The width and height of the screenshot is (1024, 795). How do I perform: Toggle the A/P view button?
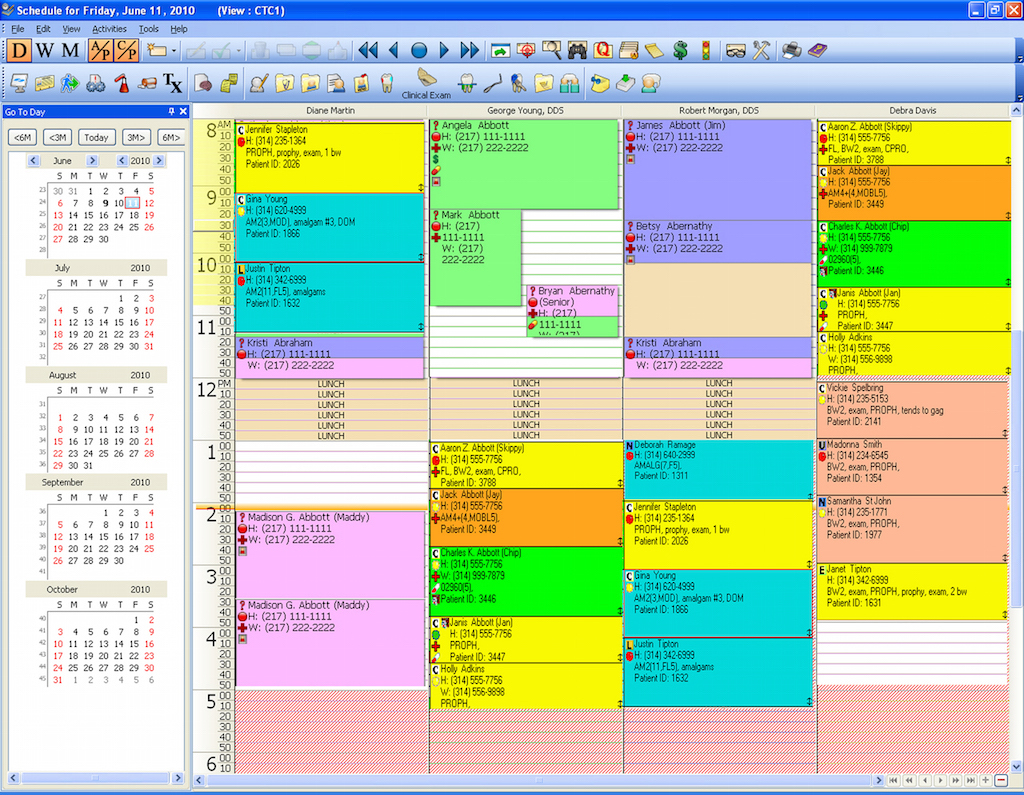101,50
